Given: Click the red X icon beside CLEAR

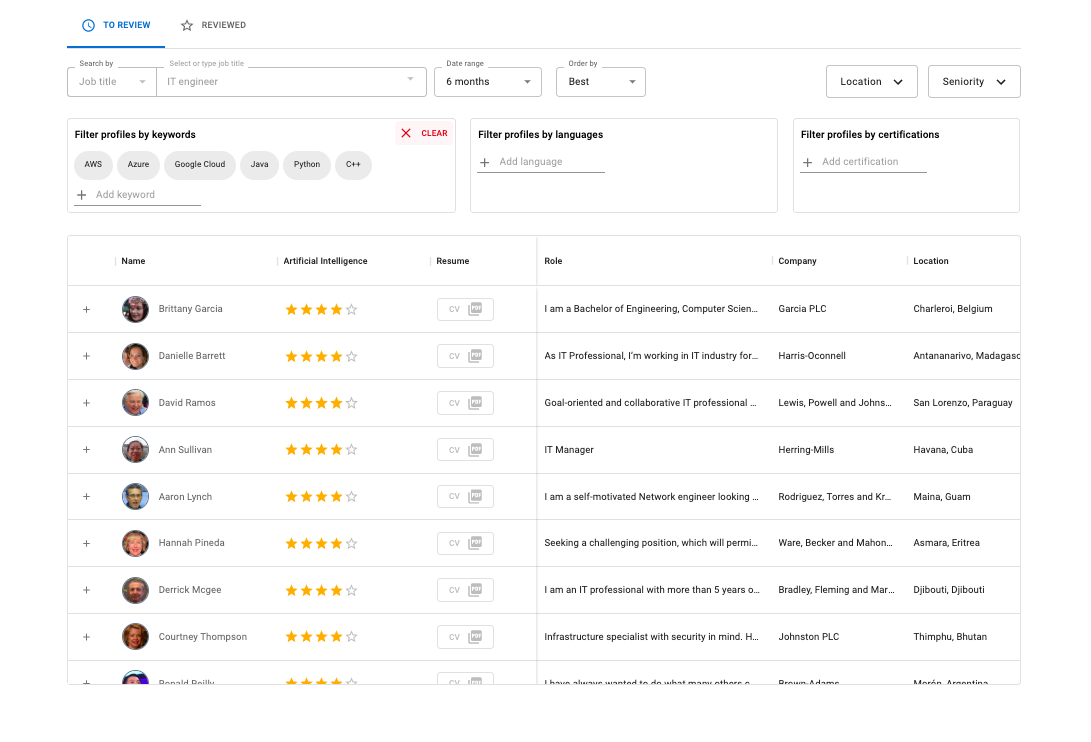Looking at the screenshot, I should pos(405,132).
